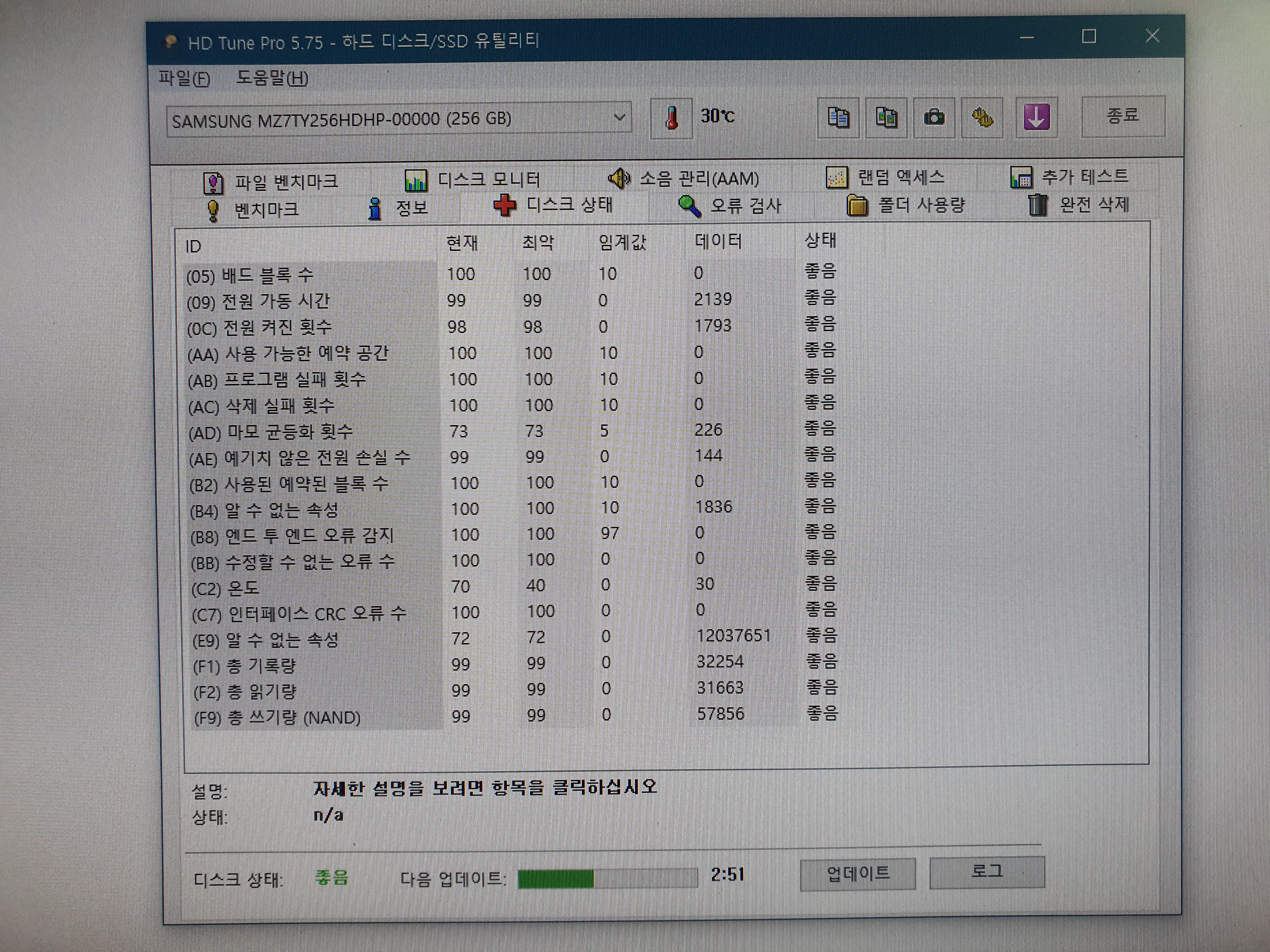The width and height of the screenshot is (1270, 952).
Task: Open the options wrench toolbar icon
Action: pos(982,118)
